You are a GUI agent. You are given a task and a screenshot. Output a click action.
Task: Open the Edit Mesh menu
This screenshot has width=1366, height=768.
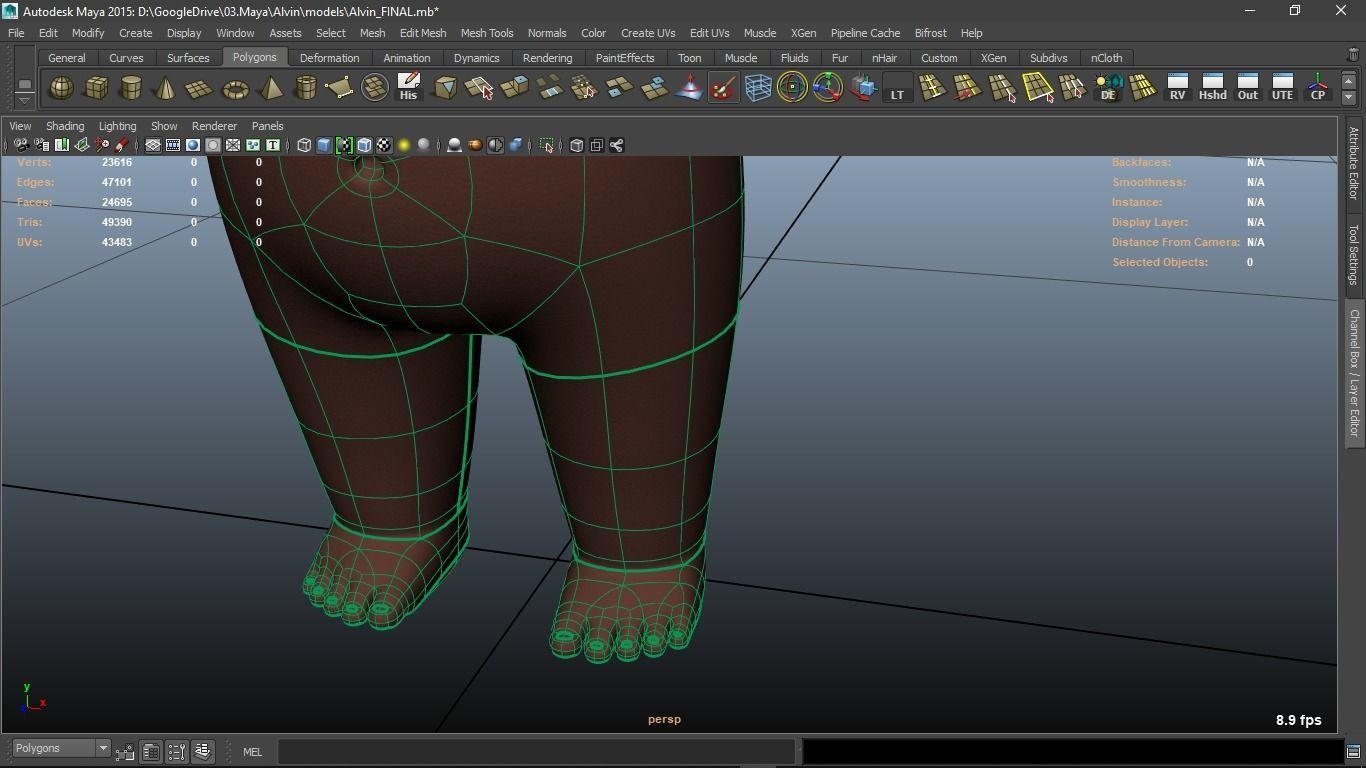422,33
